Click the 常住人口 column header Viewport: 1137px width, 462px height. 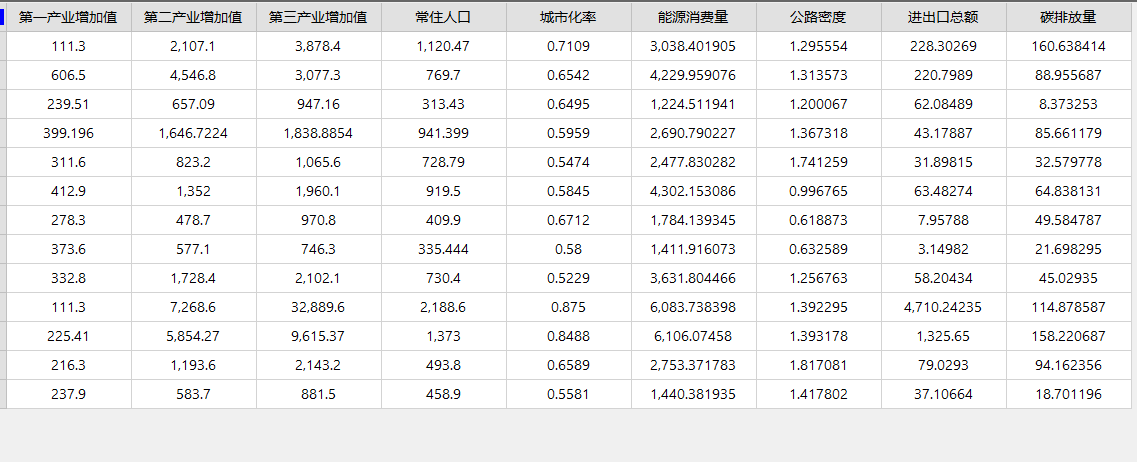pos(444,17)
